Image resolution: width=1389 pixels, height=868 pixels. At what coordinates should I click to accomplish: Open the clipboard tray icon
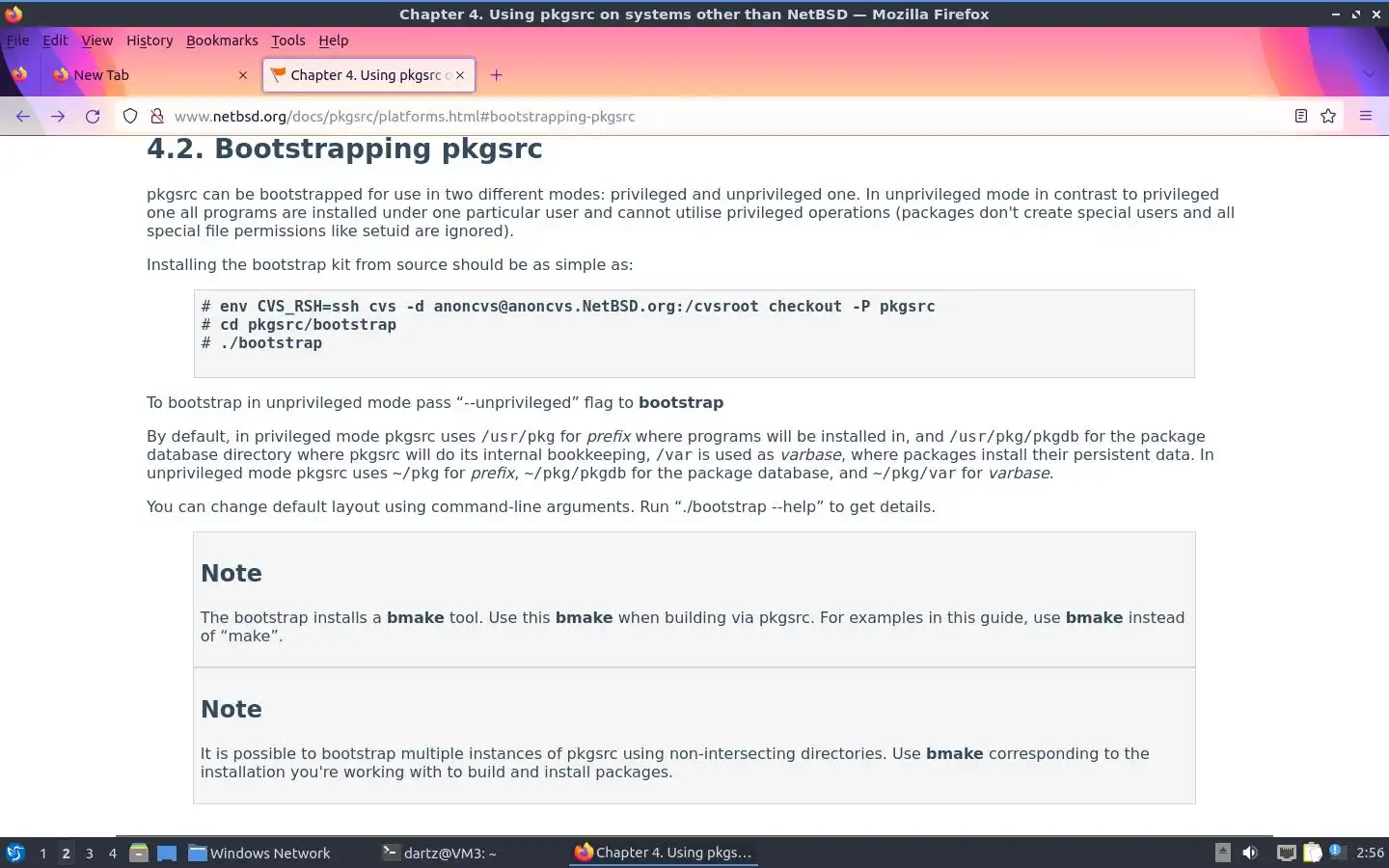(x=1312, y=853)
